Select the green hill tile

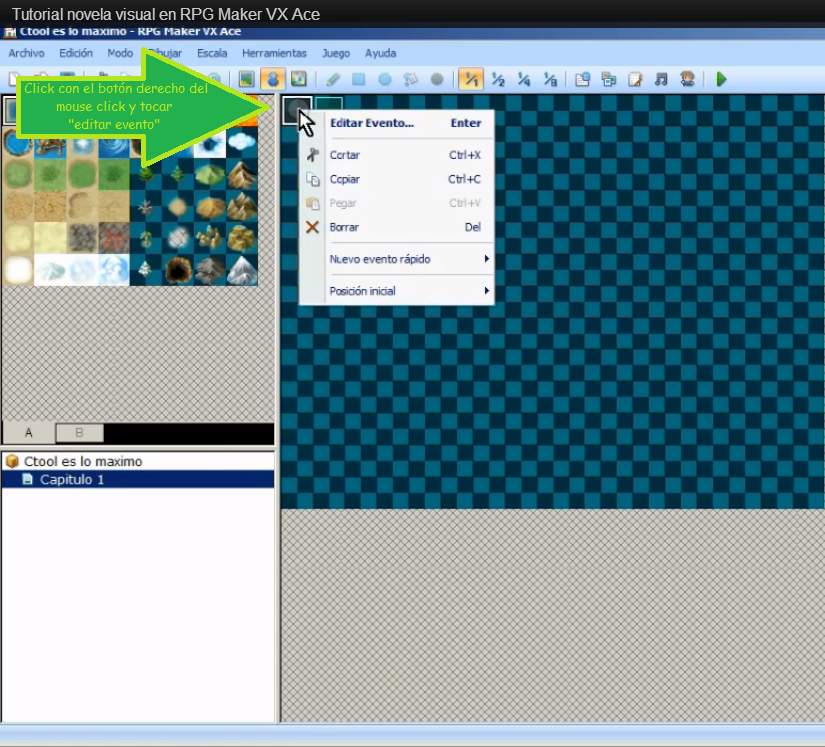210,174
